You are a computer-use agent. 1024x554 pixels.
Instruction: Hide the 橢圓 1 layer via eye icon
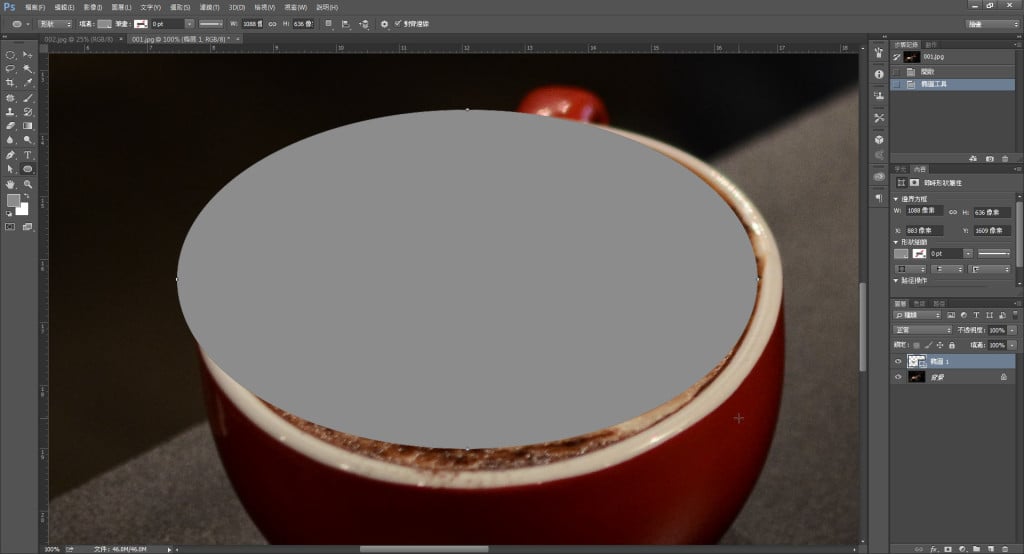point(897,361)
